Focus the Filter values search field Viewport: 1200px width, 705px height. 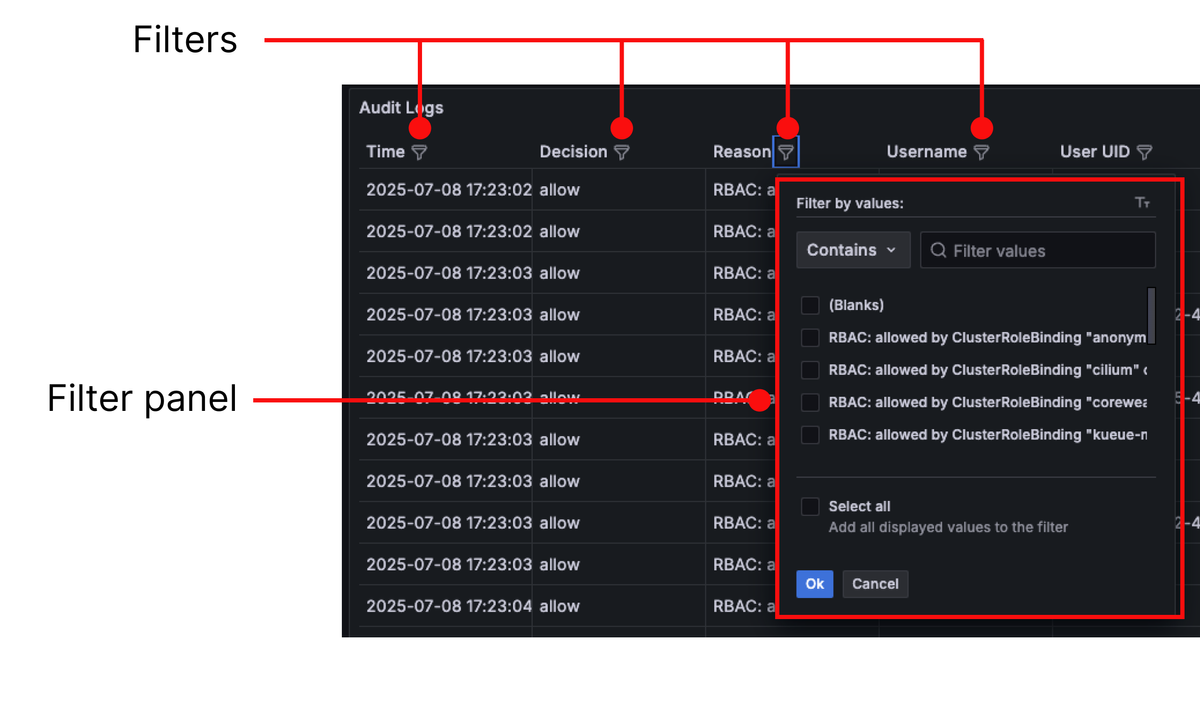(x=1038, y=250)
